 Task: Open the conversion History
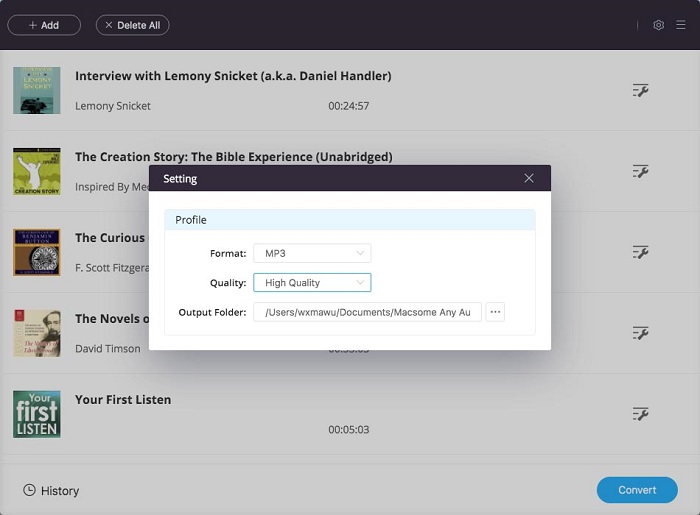coord(51,491)
